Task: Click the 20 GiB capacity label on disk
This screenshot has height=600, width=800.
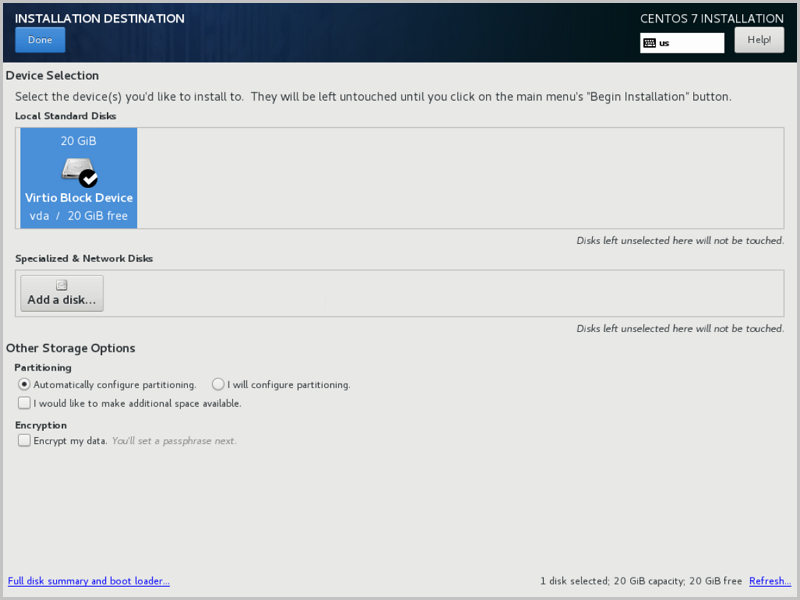Action: 79,141
